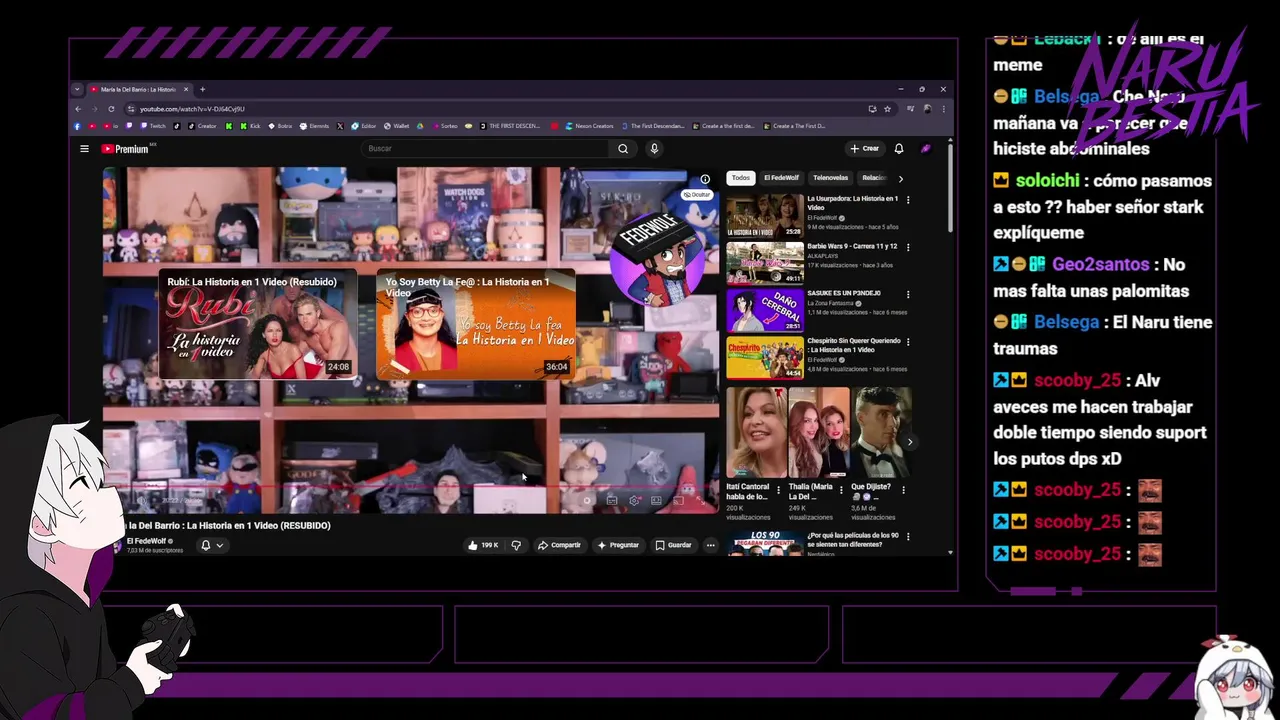Open browser tab search dropdown arrow

point(77,89)
